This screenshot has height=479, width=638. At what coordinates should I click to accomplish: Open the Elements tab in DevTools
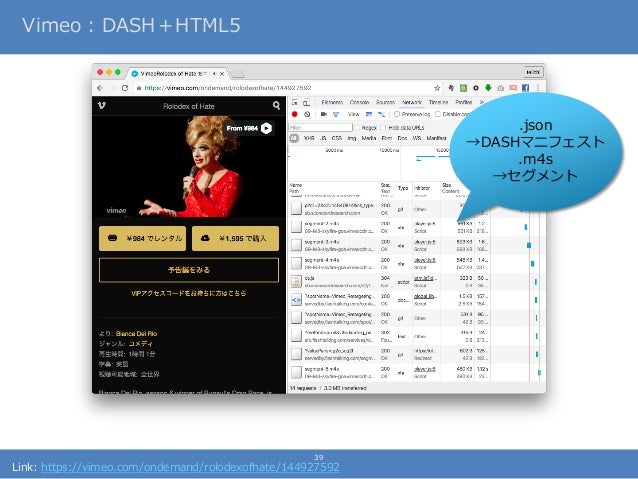click(x=332, y=103)
